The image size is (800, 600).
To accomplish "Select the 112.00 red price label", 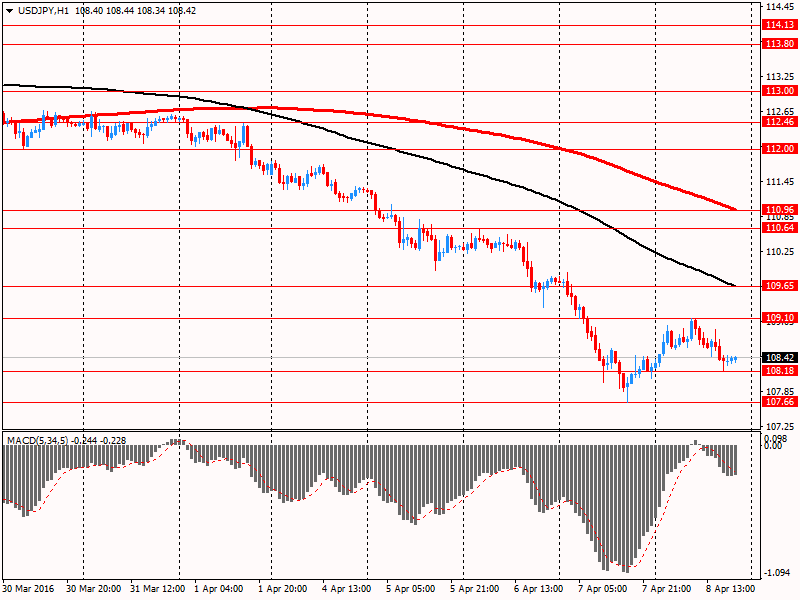I will click(x=780, y=148).
